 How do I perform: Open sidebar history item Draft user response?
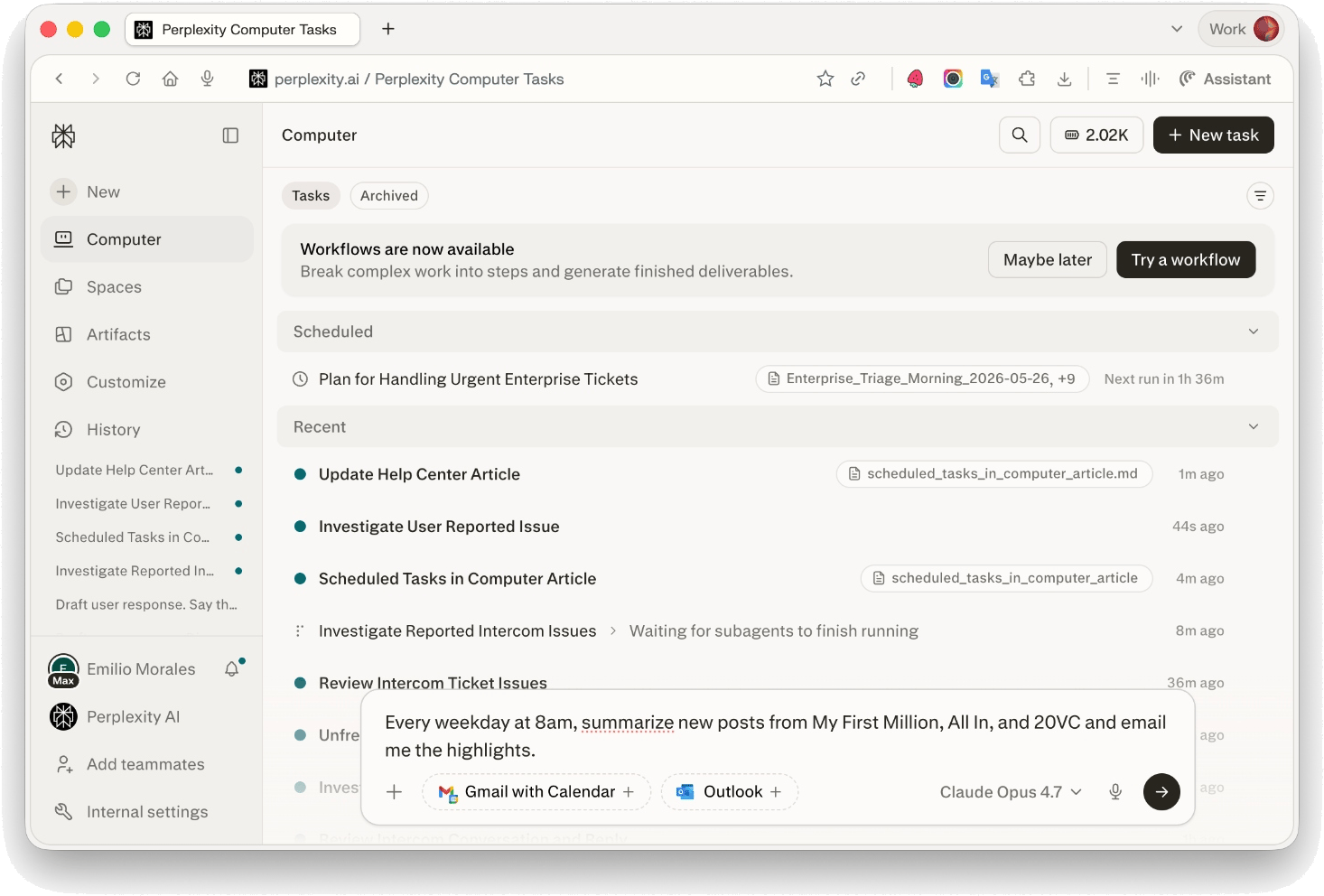coord(146,604)
